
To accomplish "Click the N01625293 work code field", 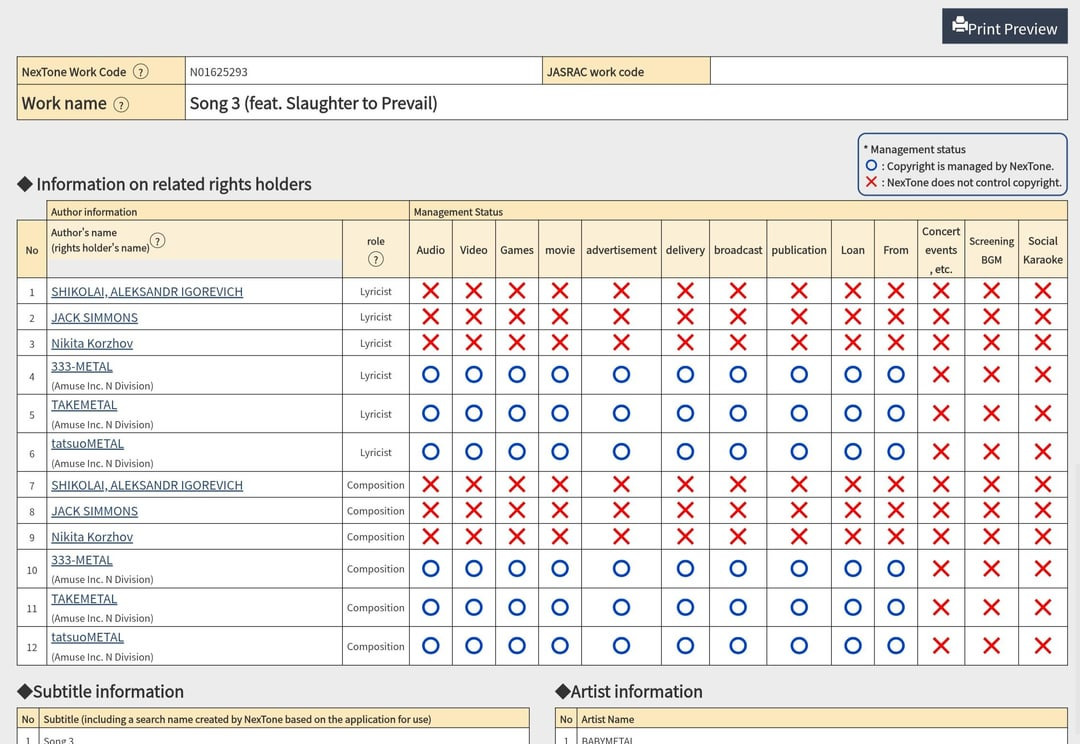I will 363,72.
